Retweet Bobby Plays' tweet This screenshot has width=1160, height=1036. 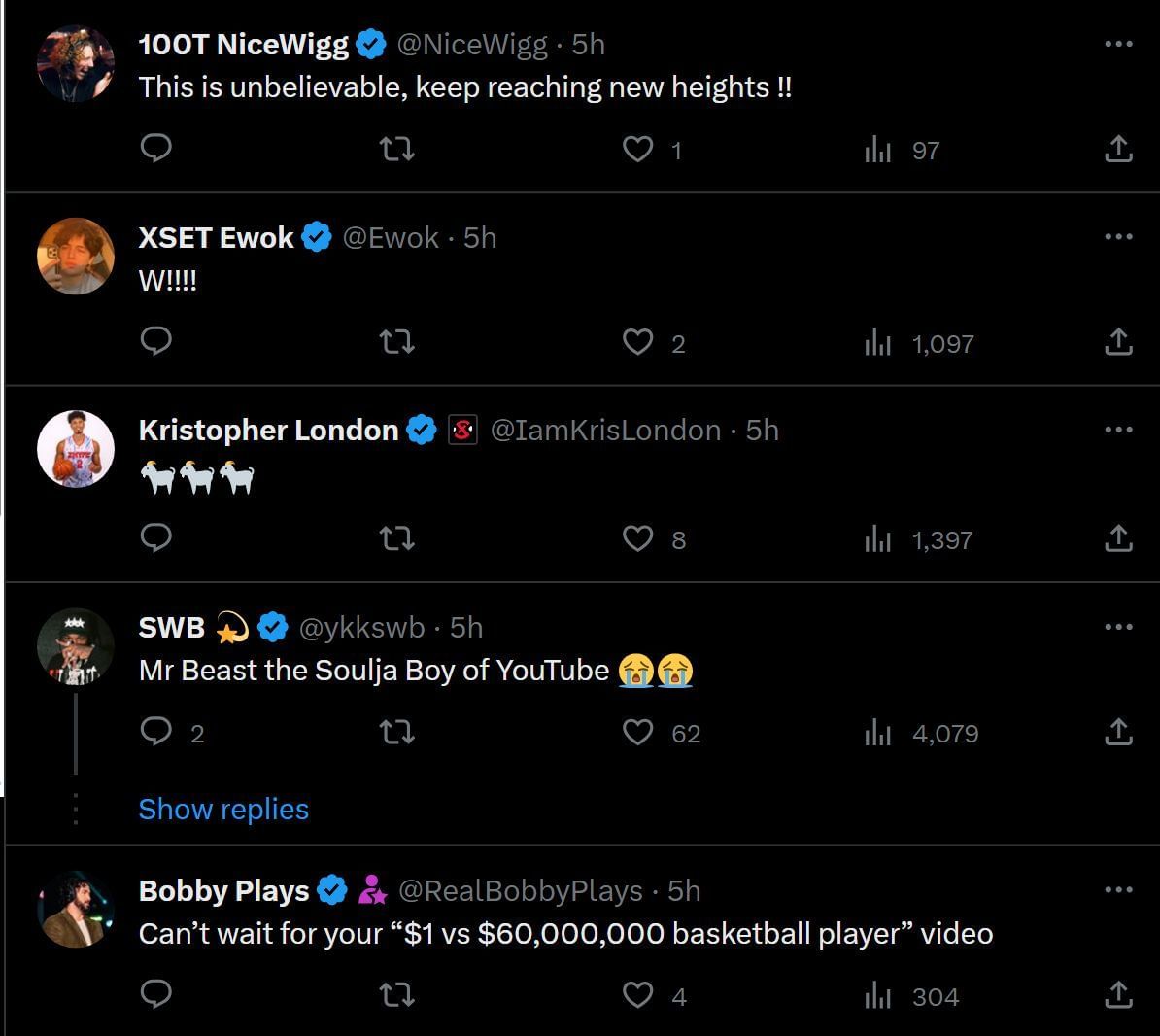point(396,995)
